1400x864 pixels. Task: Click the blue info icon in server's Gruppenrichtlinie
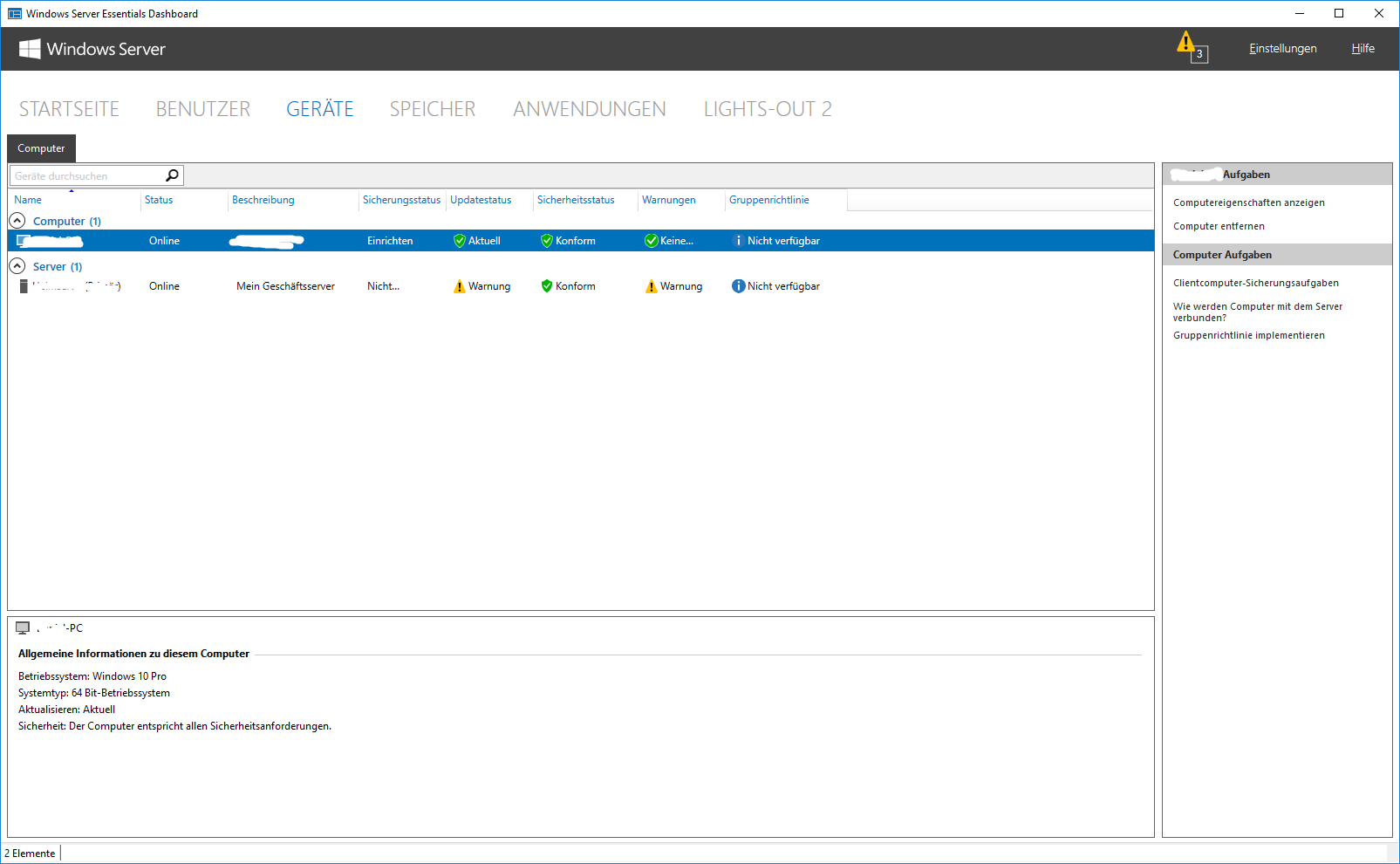(x=739, y=286)
